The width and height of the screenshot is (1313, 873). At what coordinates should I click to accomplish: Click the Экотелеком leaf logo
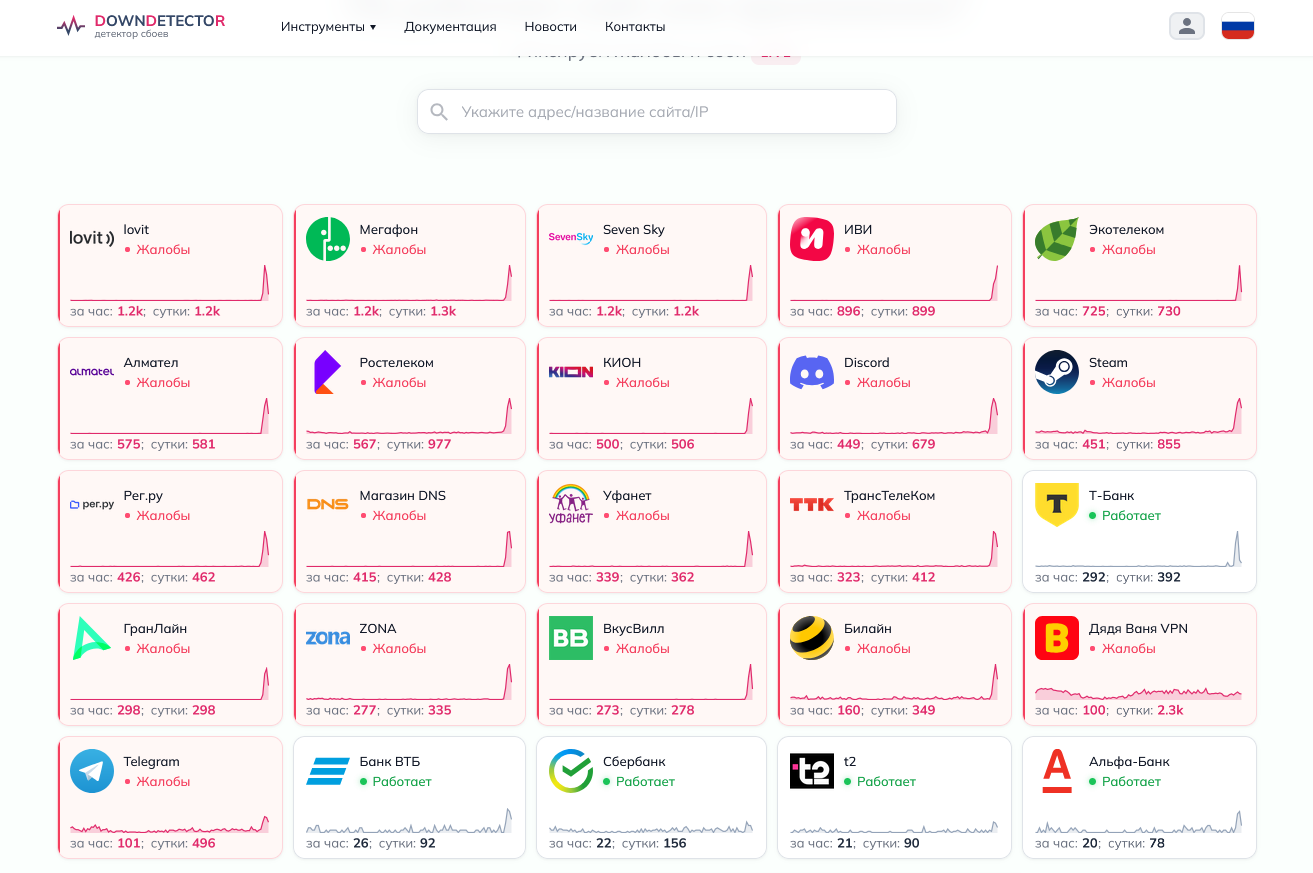click(x=1057, y=239)
